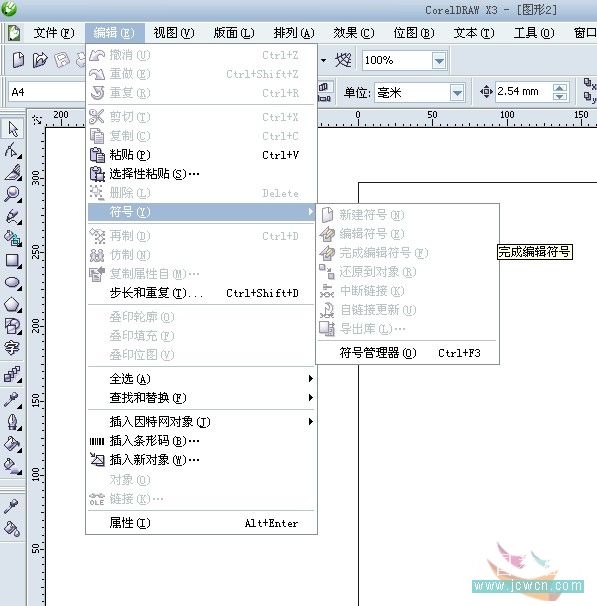Select the Polygon tool

13,304
